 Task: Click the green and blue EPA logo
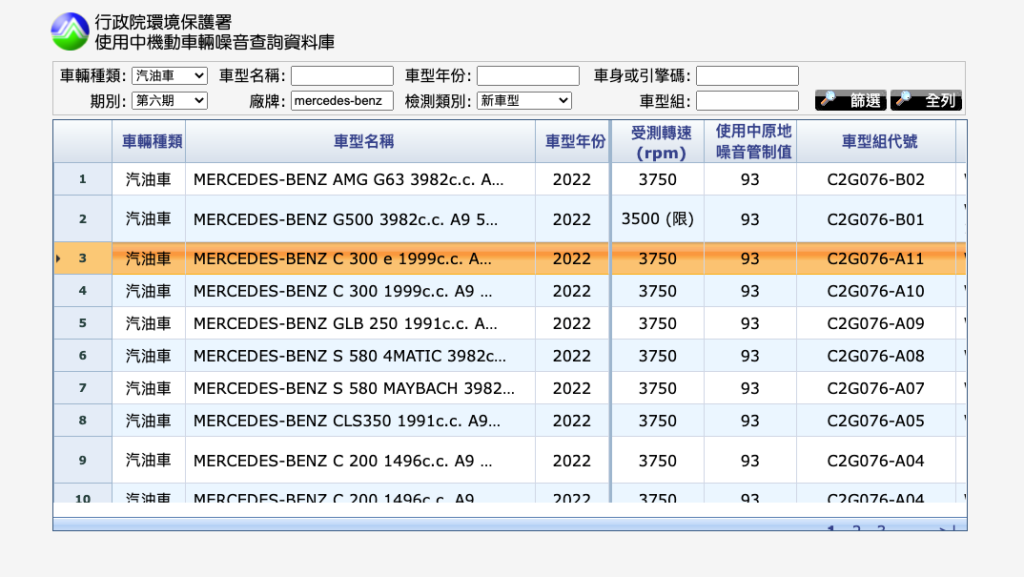(x=70, y=31)
